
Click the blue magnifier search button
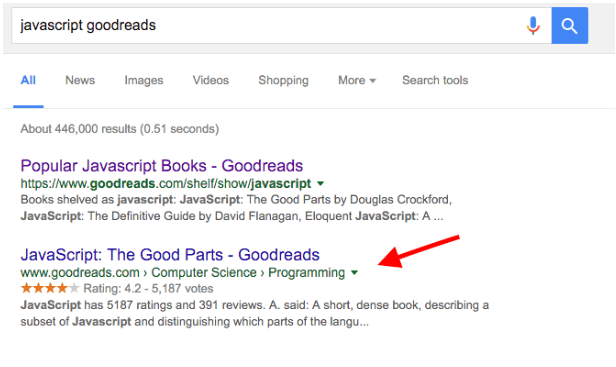pos(570,26)
